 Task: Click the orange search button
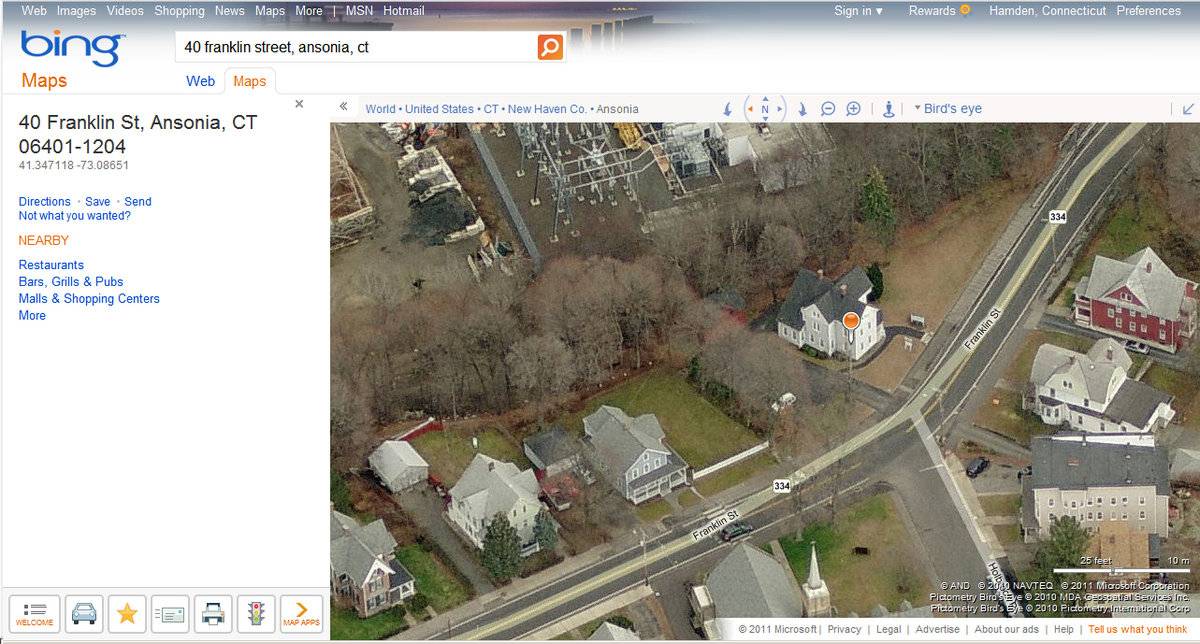548,46
